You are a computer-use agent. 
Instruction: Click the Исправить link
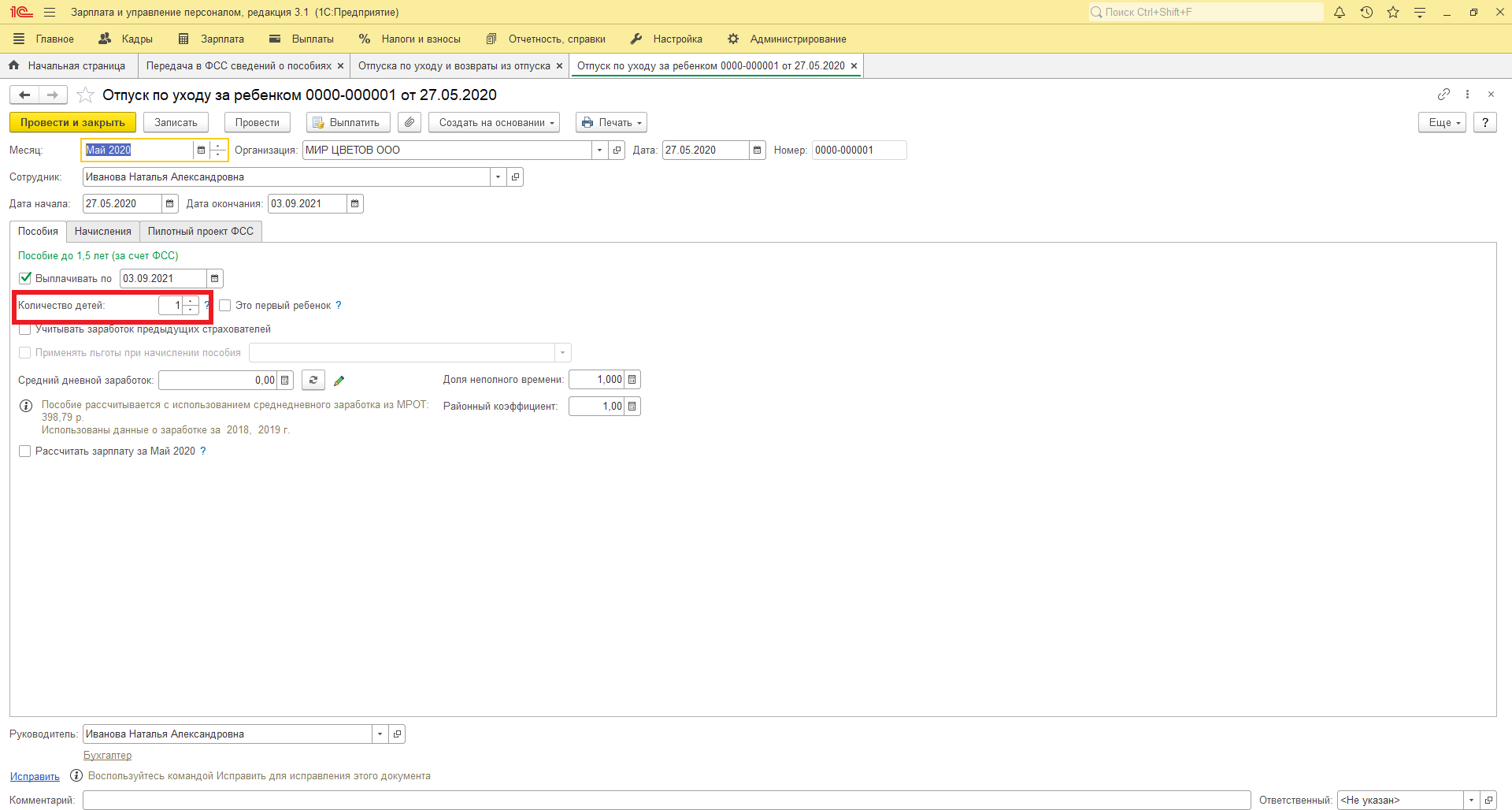point(35,776)
